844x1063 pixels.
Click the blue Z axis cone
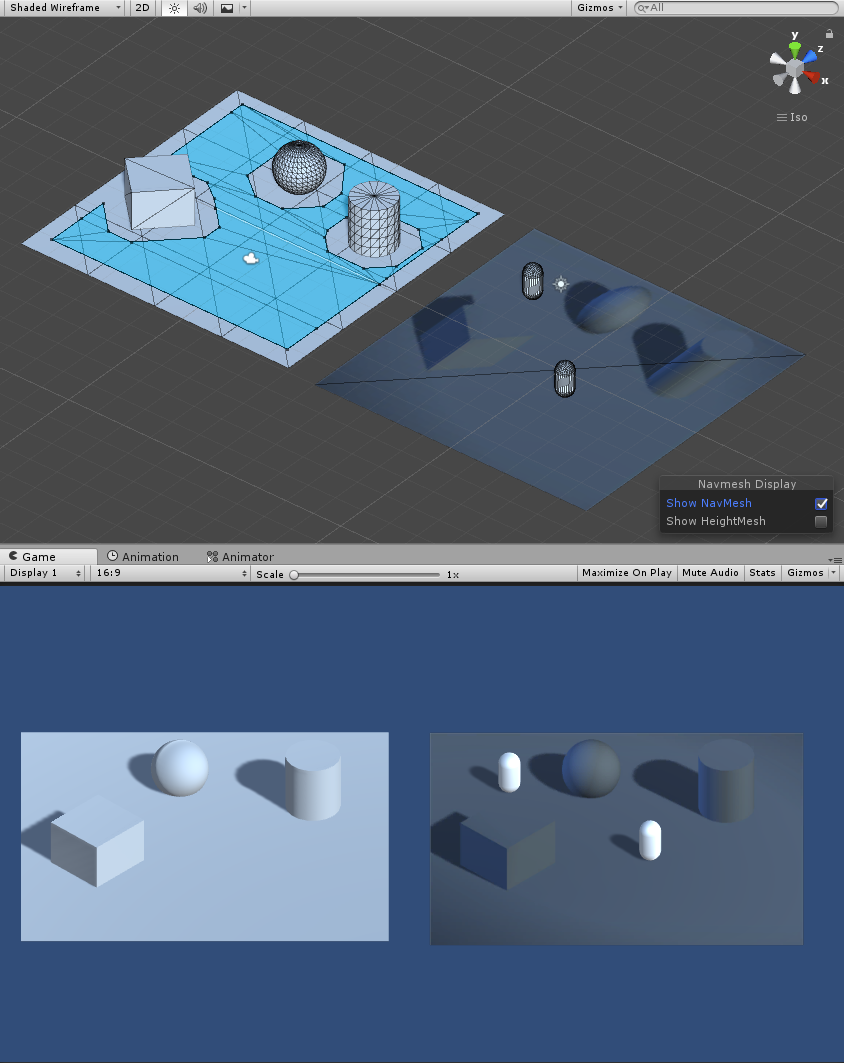[x=810, y=56]
